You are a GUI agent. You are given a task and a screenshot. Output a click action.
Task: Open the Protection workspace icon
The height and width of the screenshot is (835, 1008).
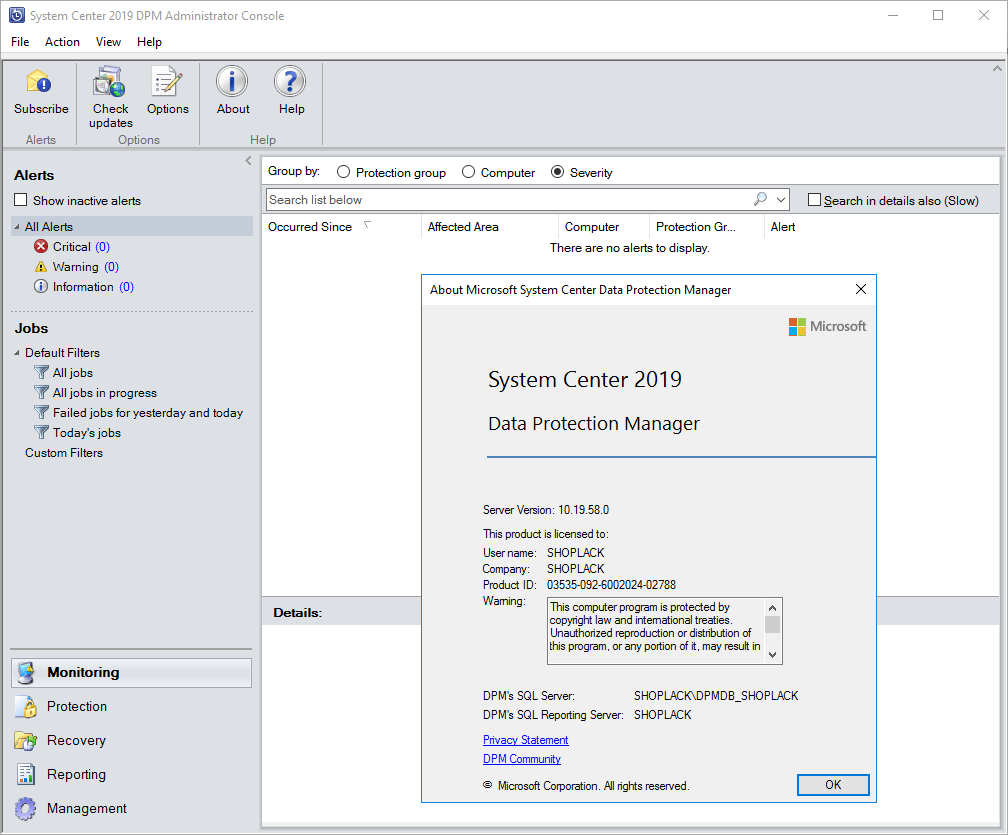pyautogui.click(x=26, y=706)
